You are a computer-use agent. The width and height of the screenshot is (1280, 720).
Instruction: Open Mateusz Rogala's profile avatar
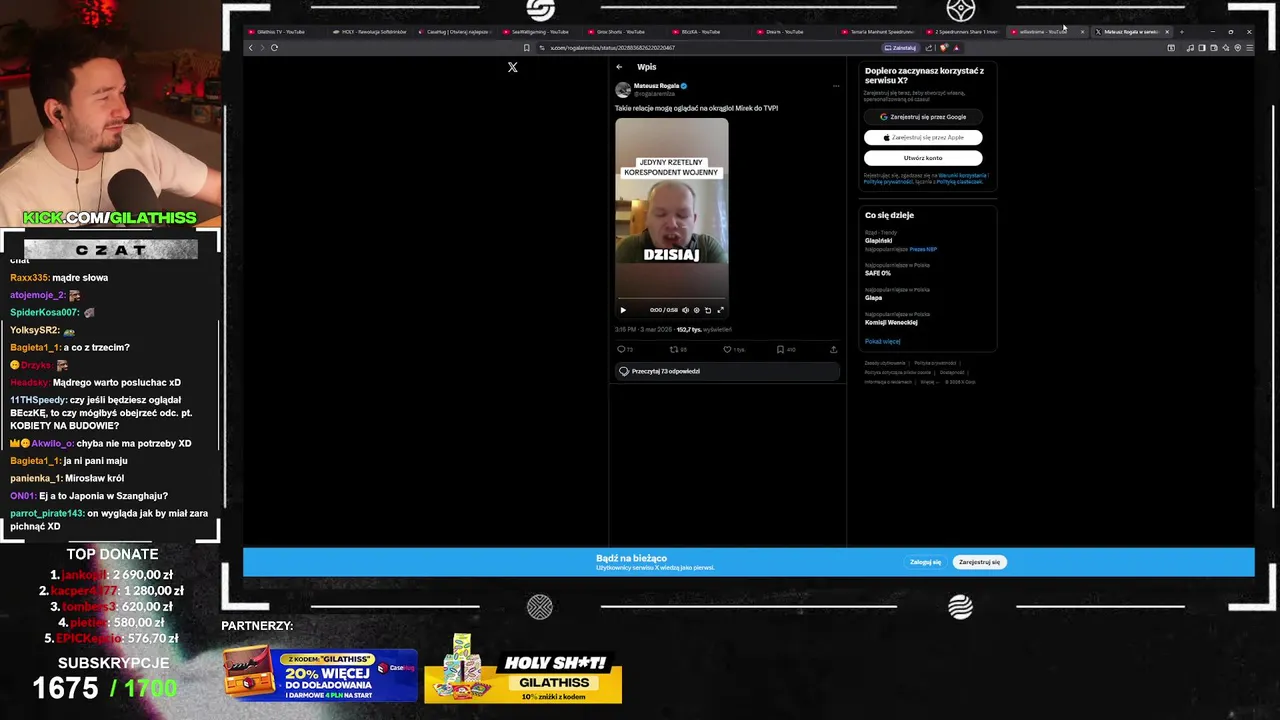[x=623, y=90]
